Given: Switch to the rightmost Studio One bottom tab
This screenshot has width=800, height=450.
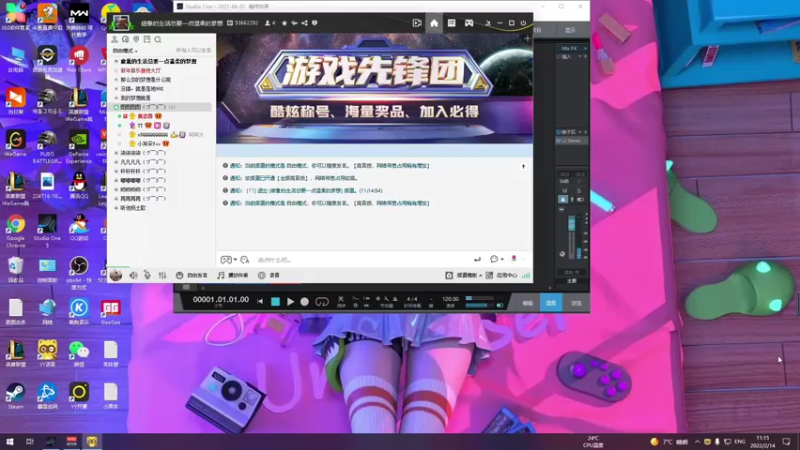Looking at the screenshot, I should 576,303.
